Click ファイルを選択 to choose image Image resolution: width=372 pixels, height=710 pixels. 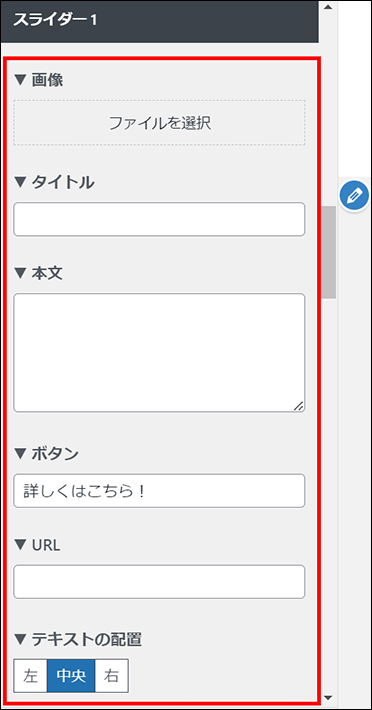tap(159, 123)
